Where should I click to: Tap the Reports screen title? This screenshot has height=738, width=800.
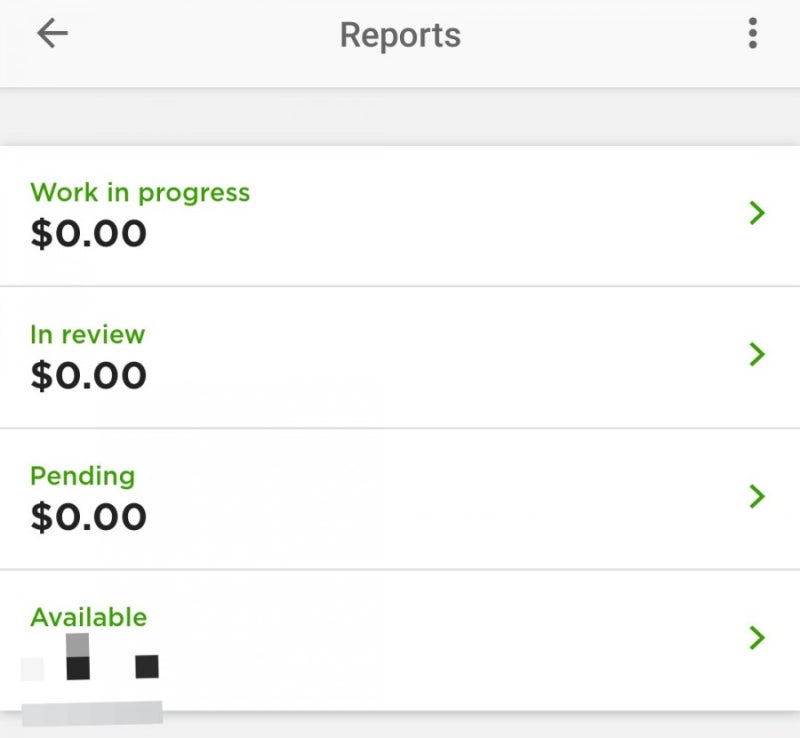pos(400,34)
